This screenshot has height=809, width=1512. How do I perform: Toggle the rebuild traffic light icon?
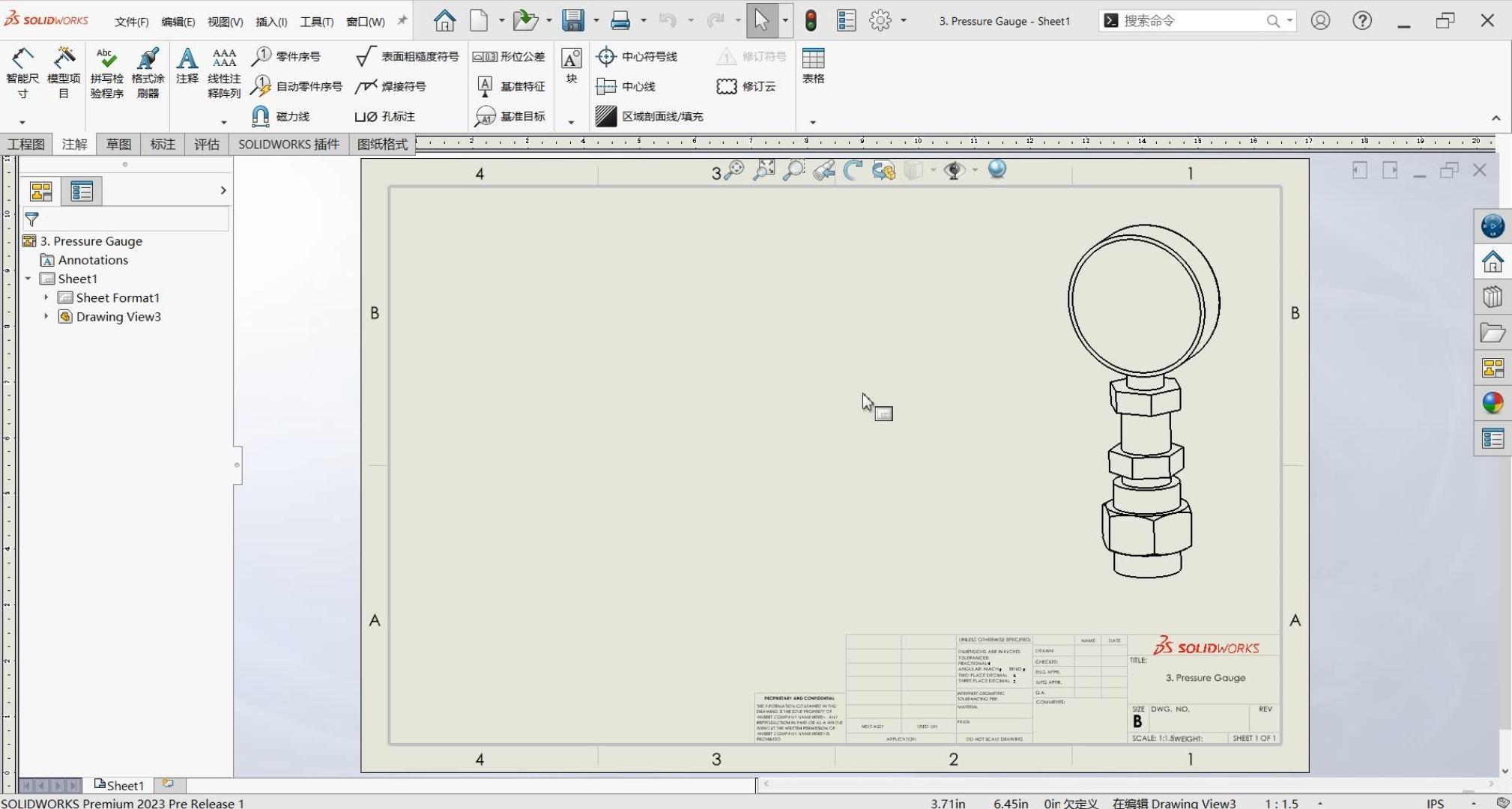point(811,20)
